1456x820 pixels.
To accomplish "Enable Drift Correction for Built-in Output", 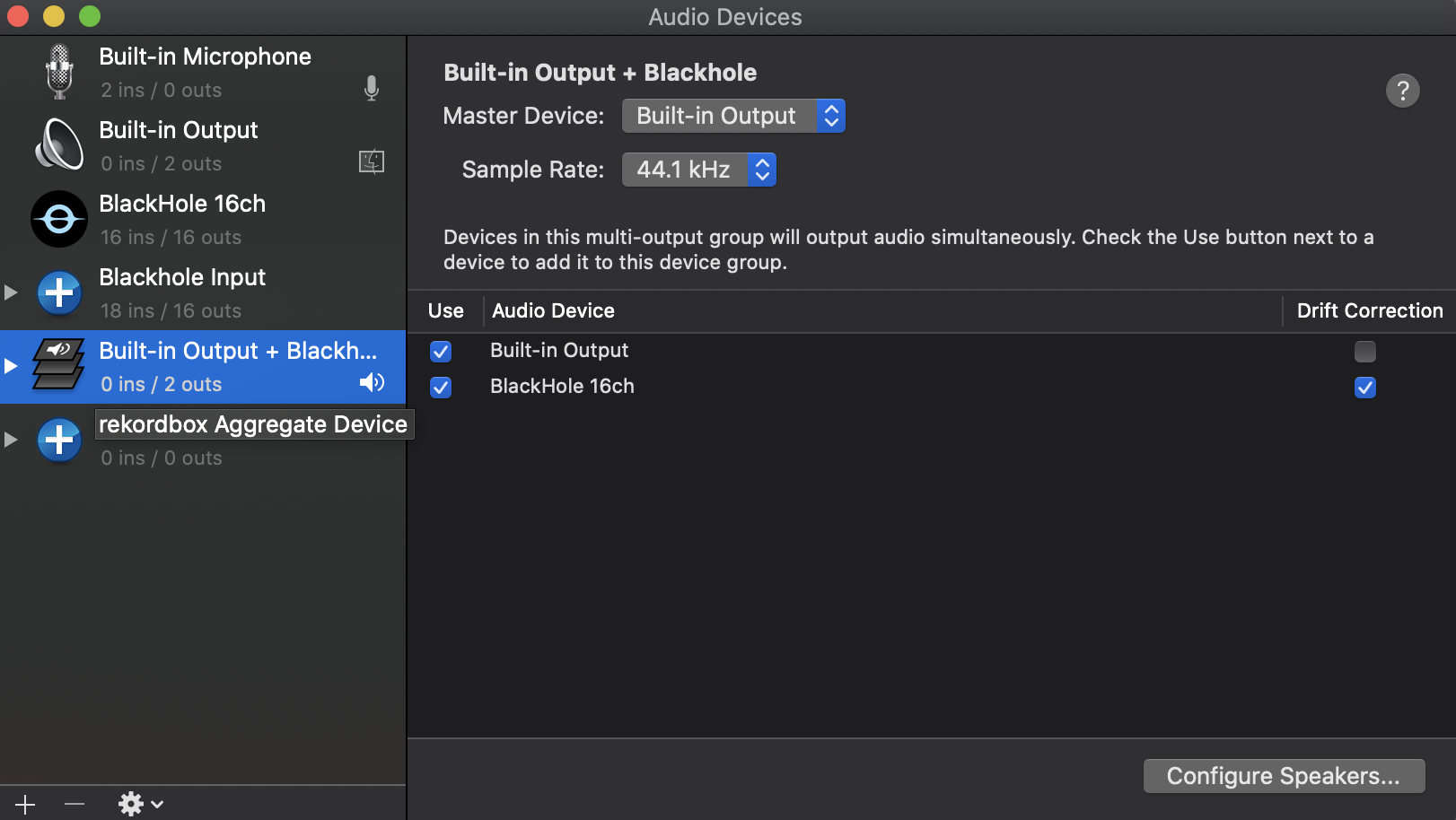I will (x=1365, y=352).
